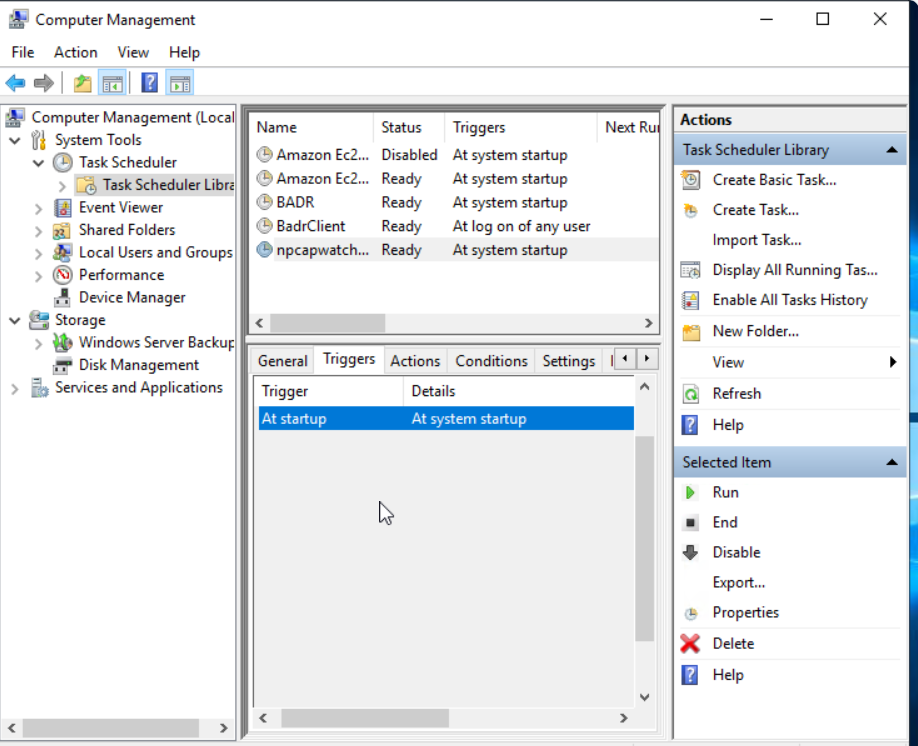This screenshot has width=918, height=746.
Task: Click Display All Running Tasks icon
Action: (690, 270)
